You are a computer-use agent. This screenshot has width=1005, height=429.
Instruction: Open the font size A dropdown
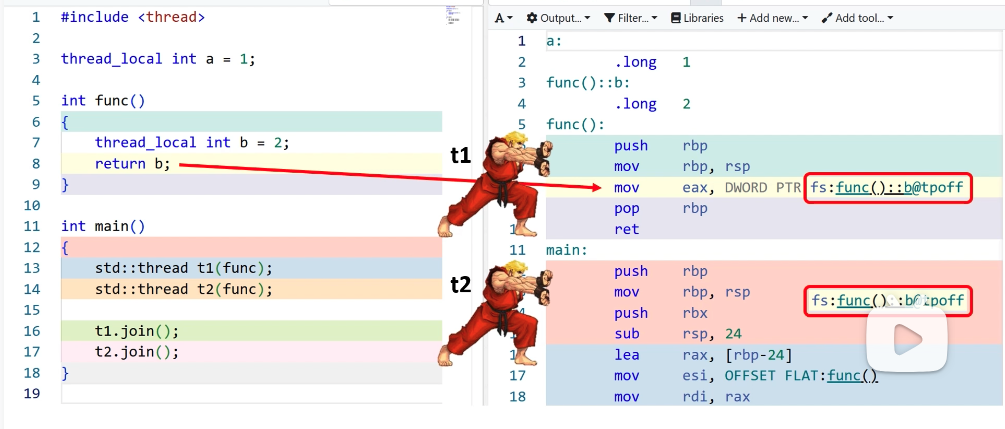[x=504, y=18]
